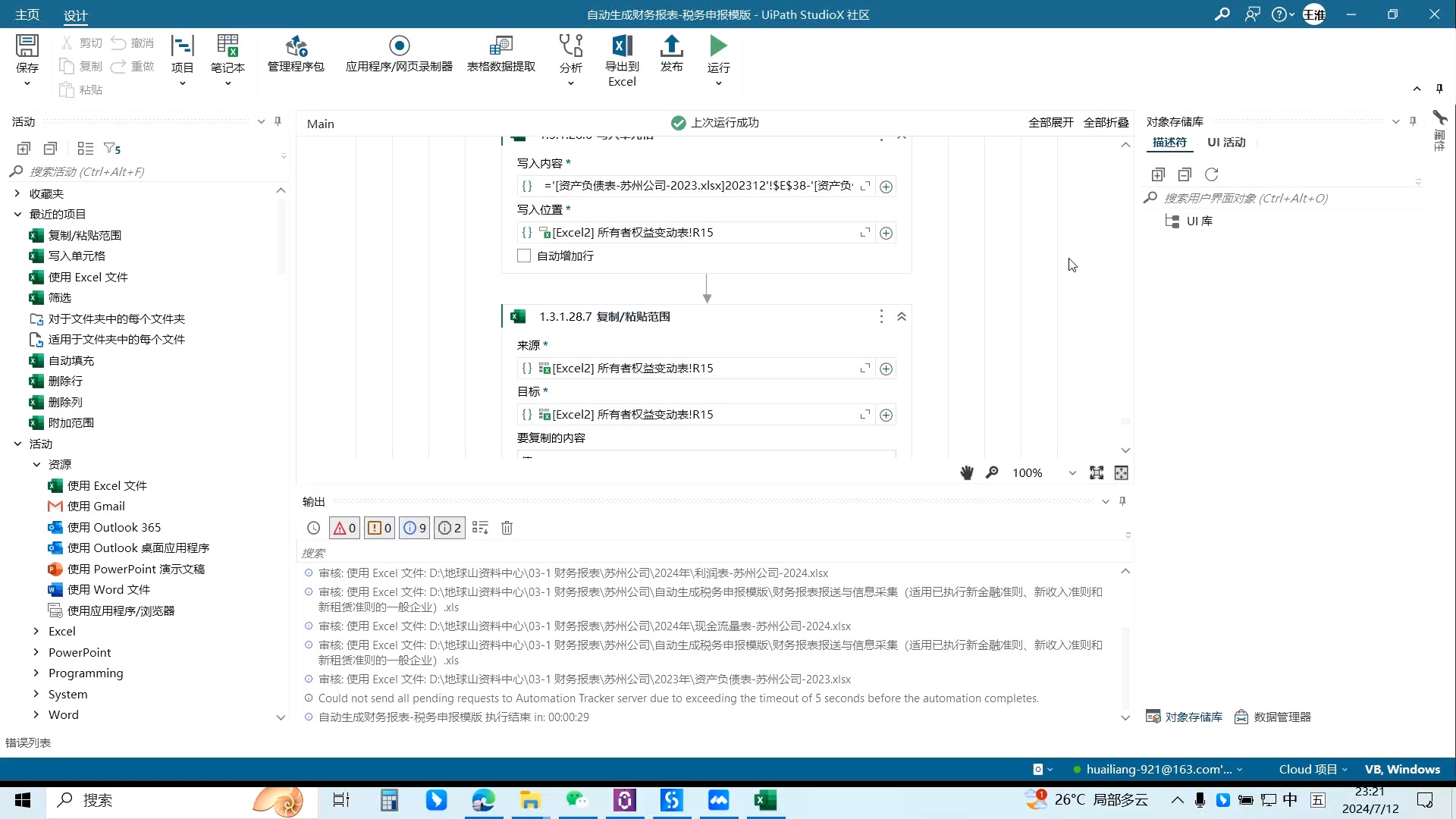Open the overview panel icon

(x=1122, y=472)
